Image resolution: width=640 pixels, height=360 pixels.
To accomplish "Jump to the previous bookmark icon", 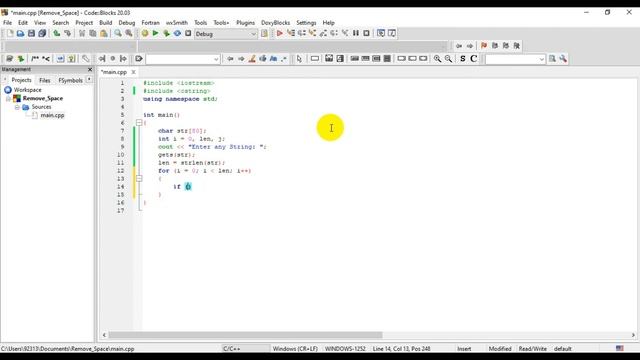I will pos(495,46).
